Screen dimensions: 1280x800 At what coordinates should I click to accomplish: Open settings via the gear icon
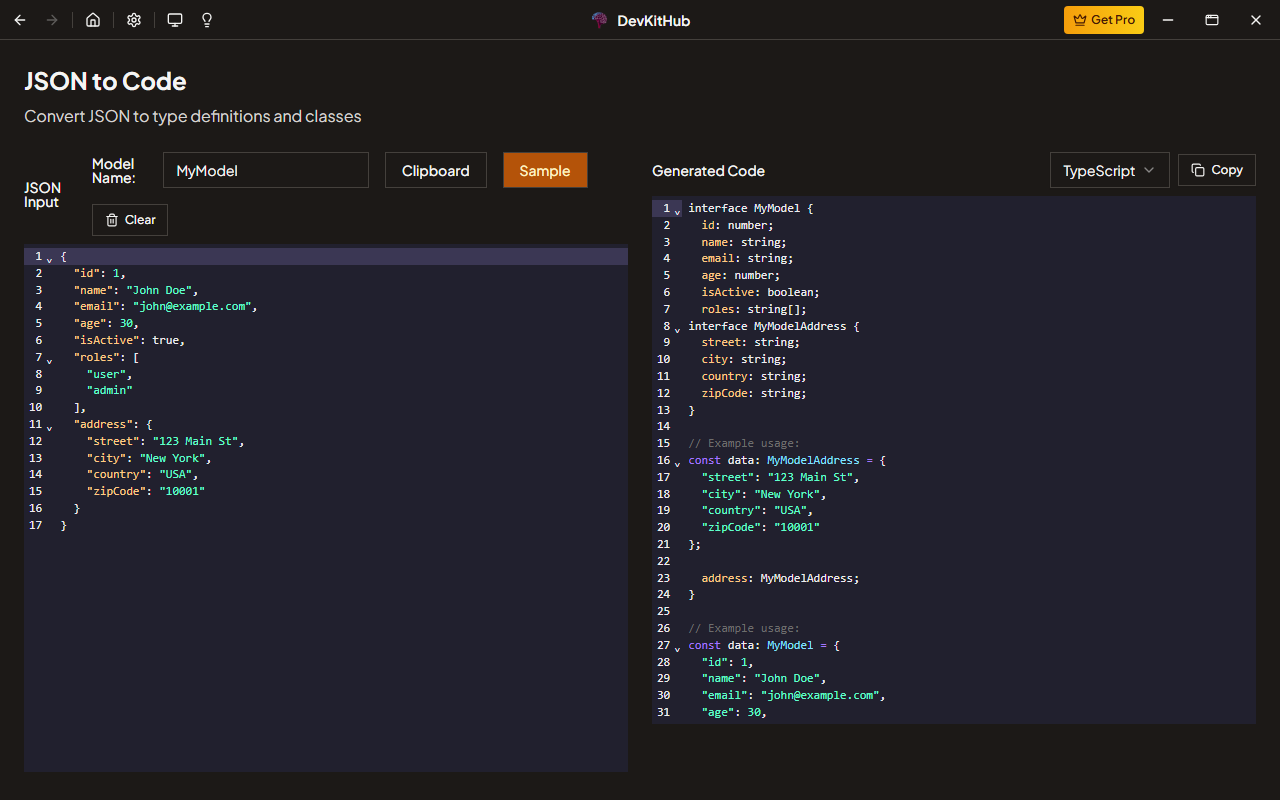134,20
